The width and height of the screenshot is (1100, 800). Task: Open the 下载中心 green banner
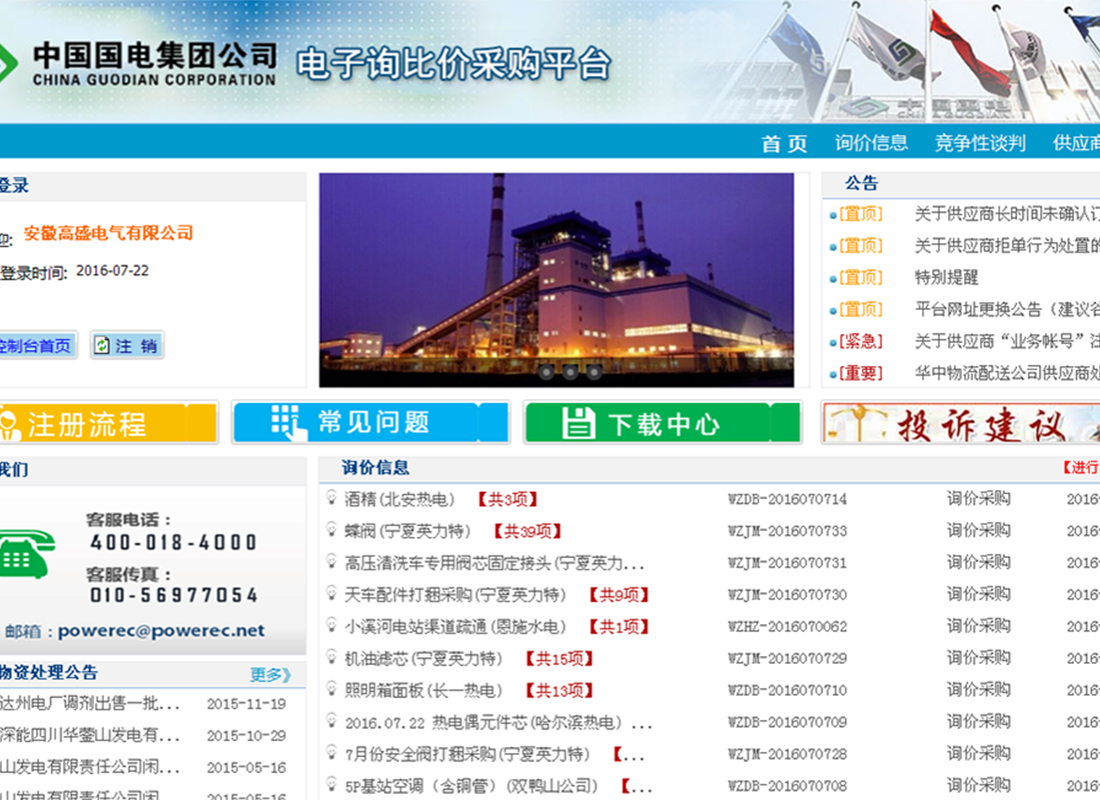point(663,422)
